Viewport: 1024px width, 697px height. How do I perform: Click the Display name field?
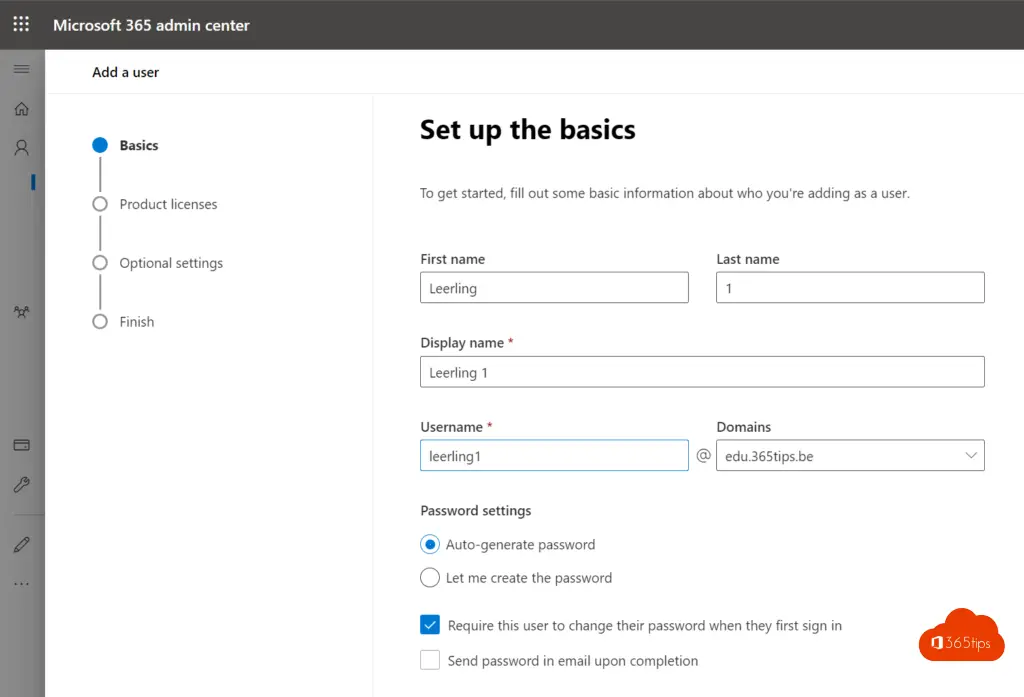point(702,372)
